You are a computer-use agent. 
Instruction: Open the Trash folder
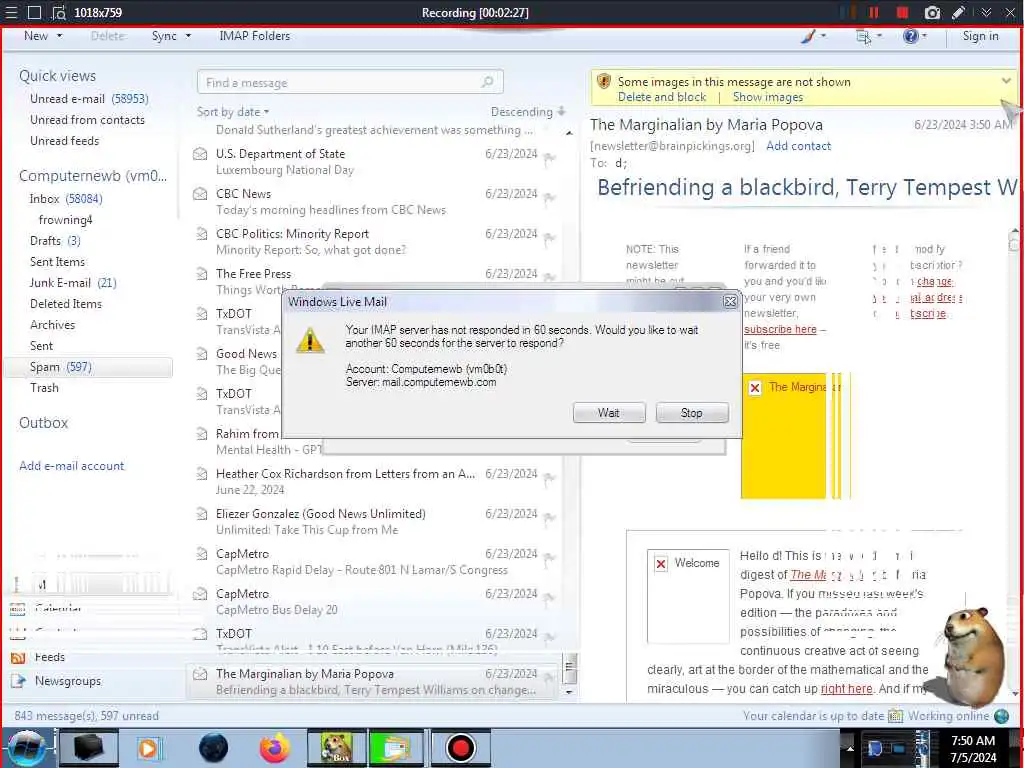44,387
